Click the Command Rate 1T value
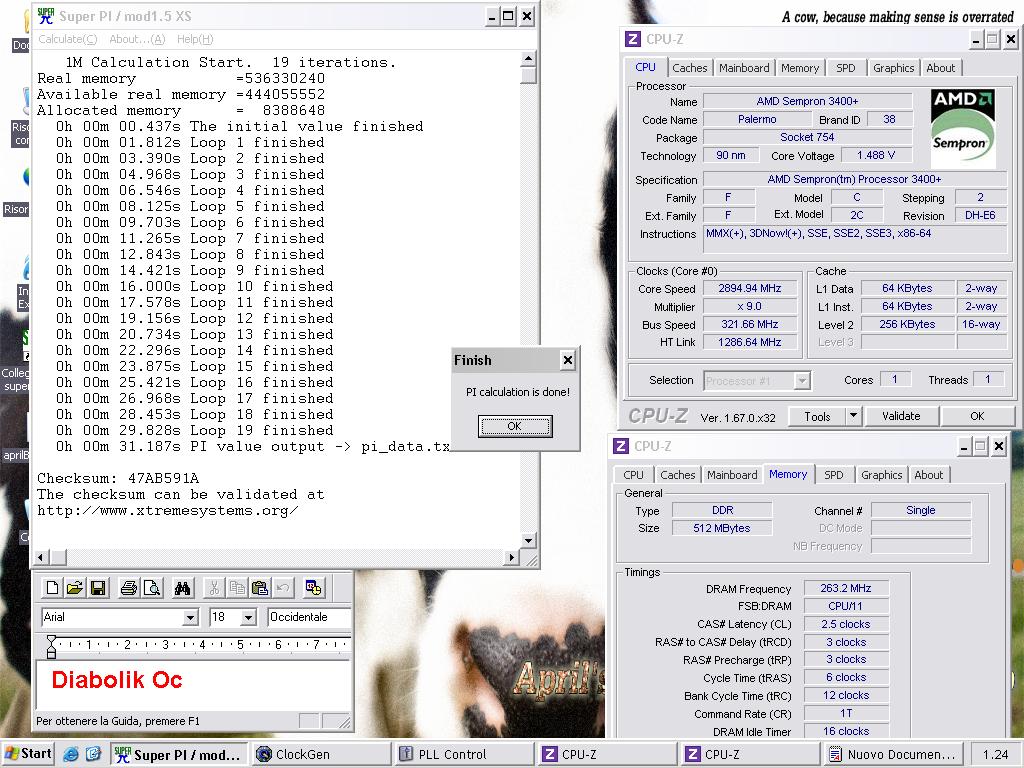 click(846, 713)
